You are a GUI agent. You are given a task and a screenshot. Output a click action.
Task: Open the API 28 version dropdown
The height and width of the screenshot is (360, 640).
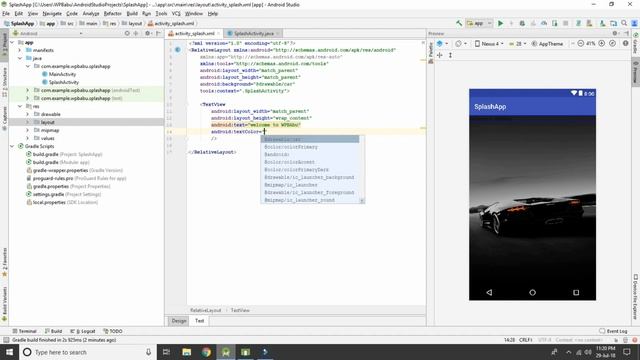pos(518,43)
